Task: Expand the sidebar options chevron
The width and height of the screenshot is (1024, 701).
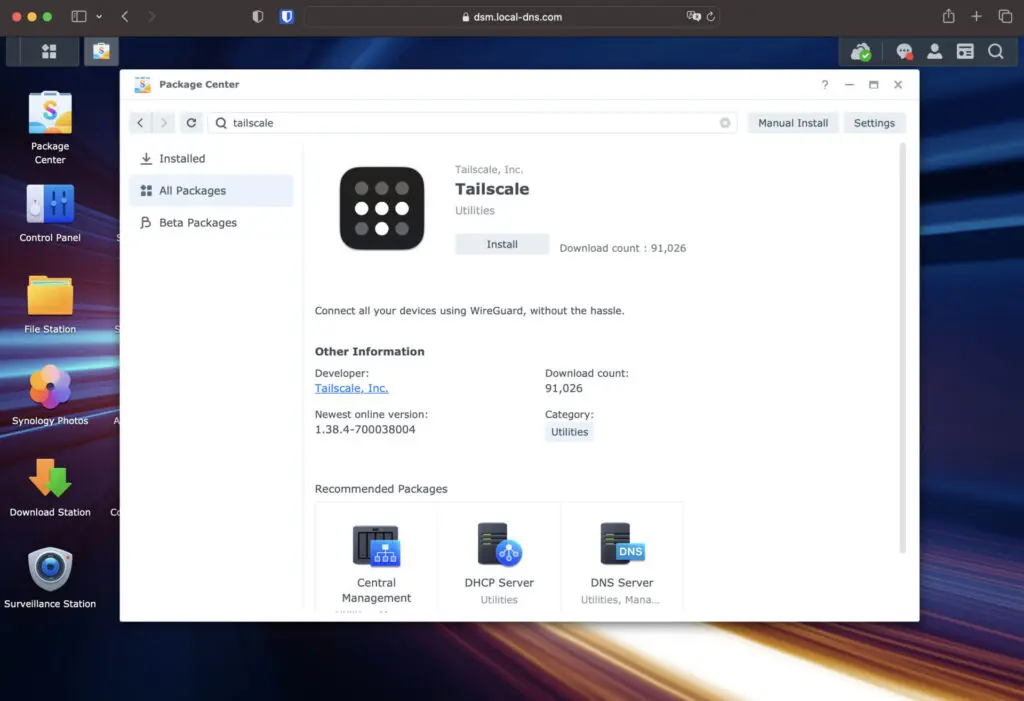Action: pos(99,17)
